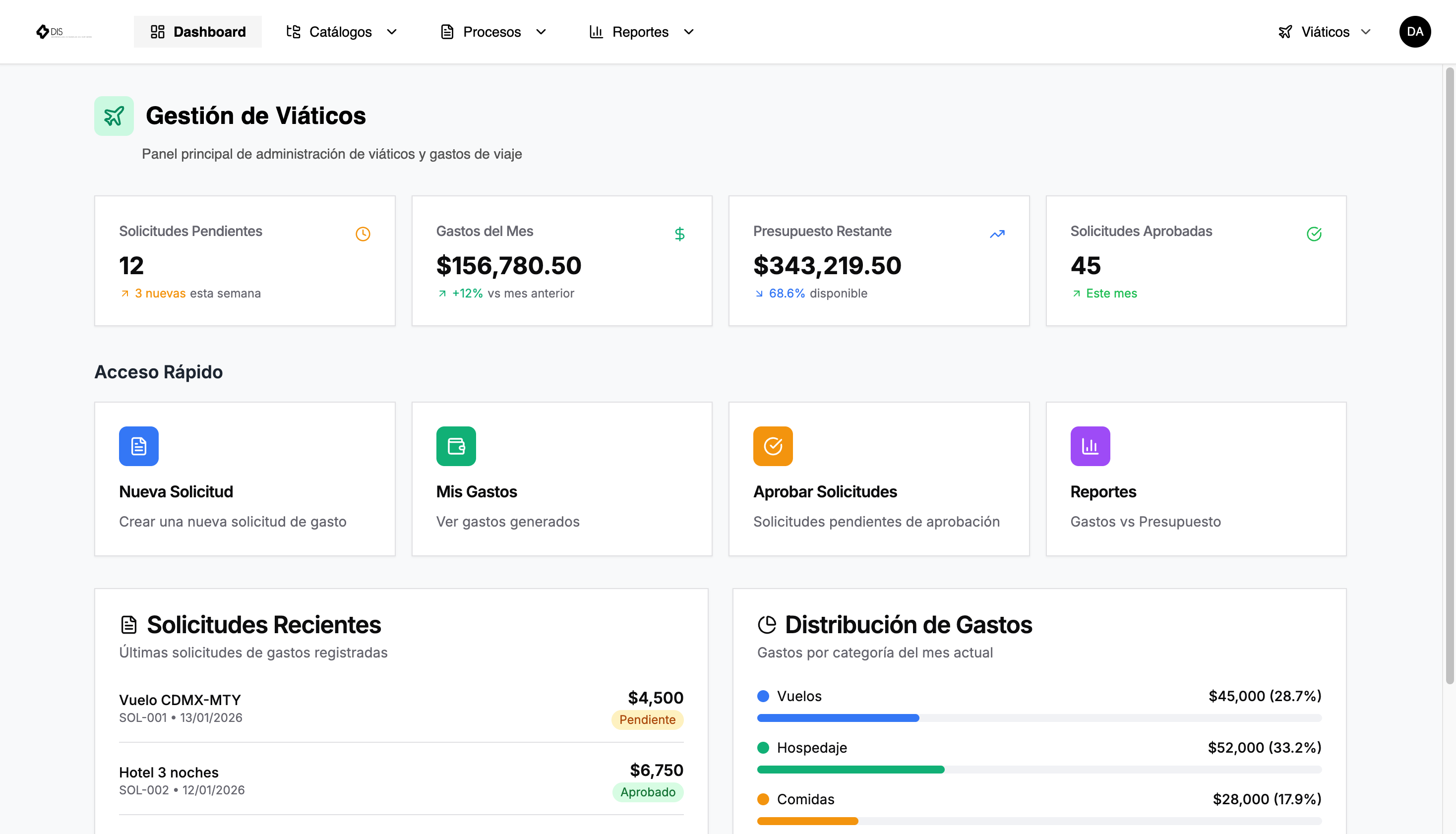Screen dimensions: 1456x834
Task: Click the purple Reportes chart icon
Action: tap(1090, 446)
